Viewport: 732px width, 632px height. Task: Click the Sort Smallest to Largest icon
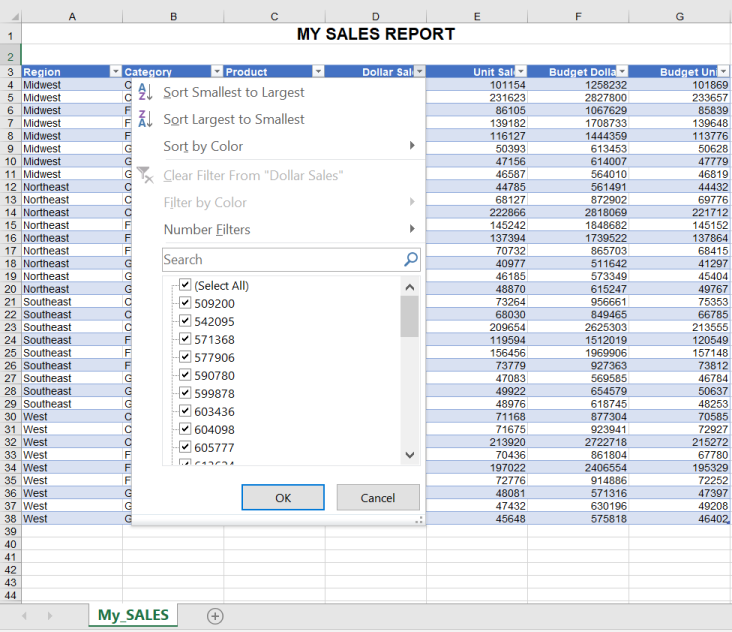[144, 92]
